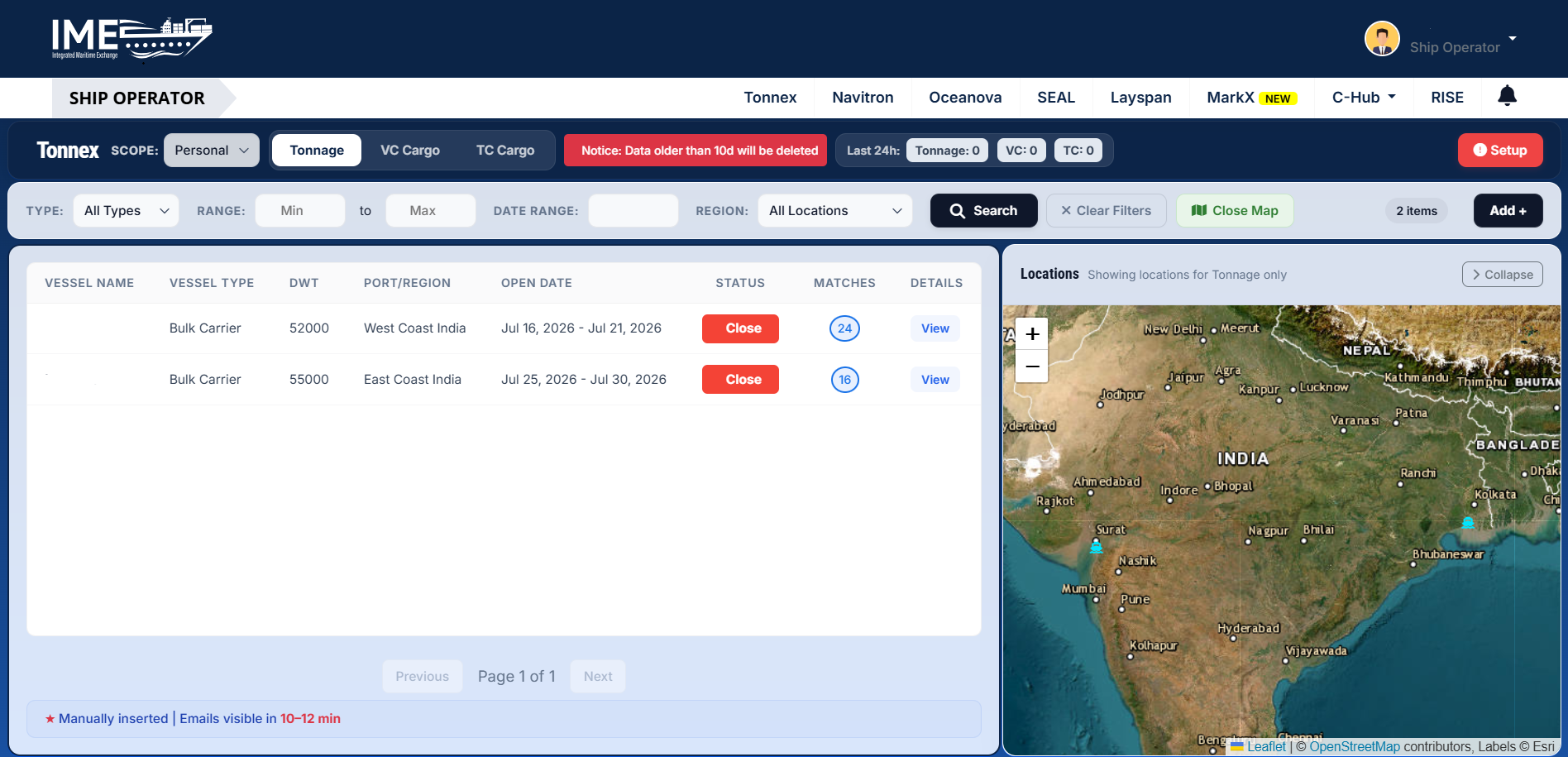Open SEAL in the top navigation
Image resolution: width=1568 pixels, height=757 pixels.
point(1056,98)
